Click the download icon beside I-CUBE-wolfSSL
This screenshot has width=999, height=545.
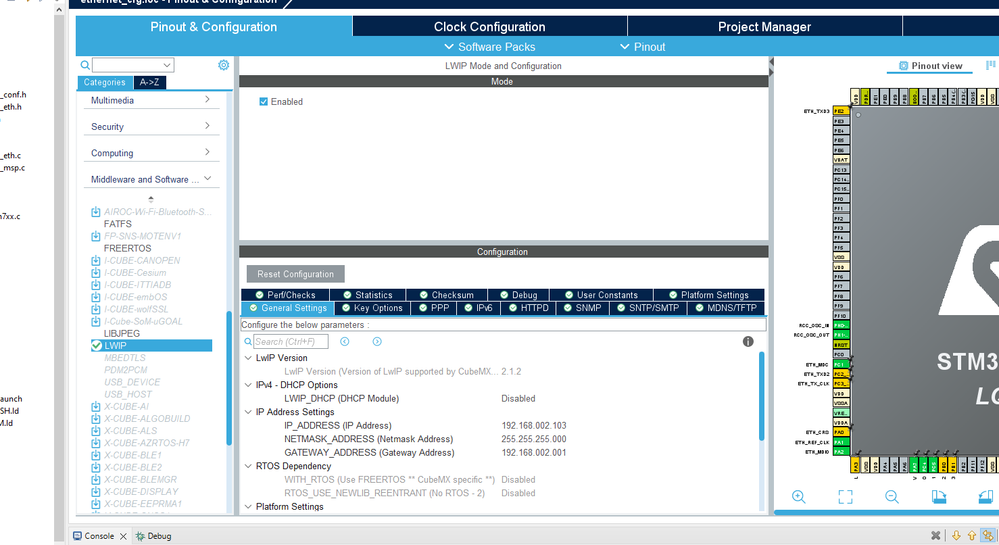tap(96, 309)
